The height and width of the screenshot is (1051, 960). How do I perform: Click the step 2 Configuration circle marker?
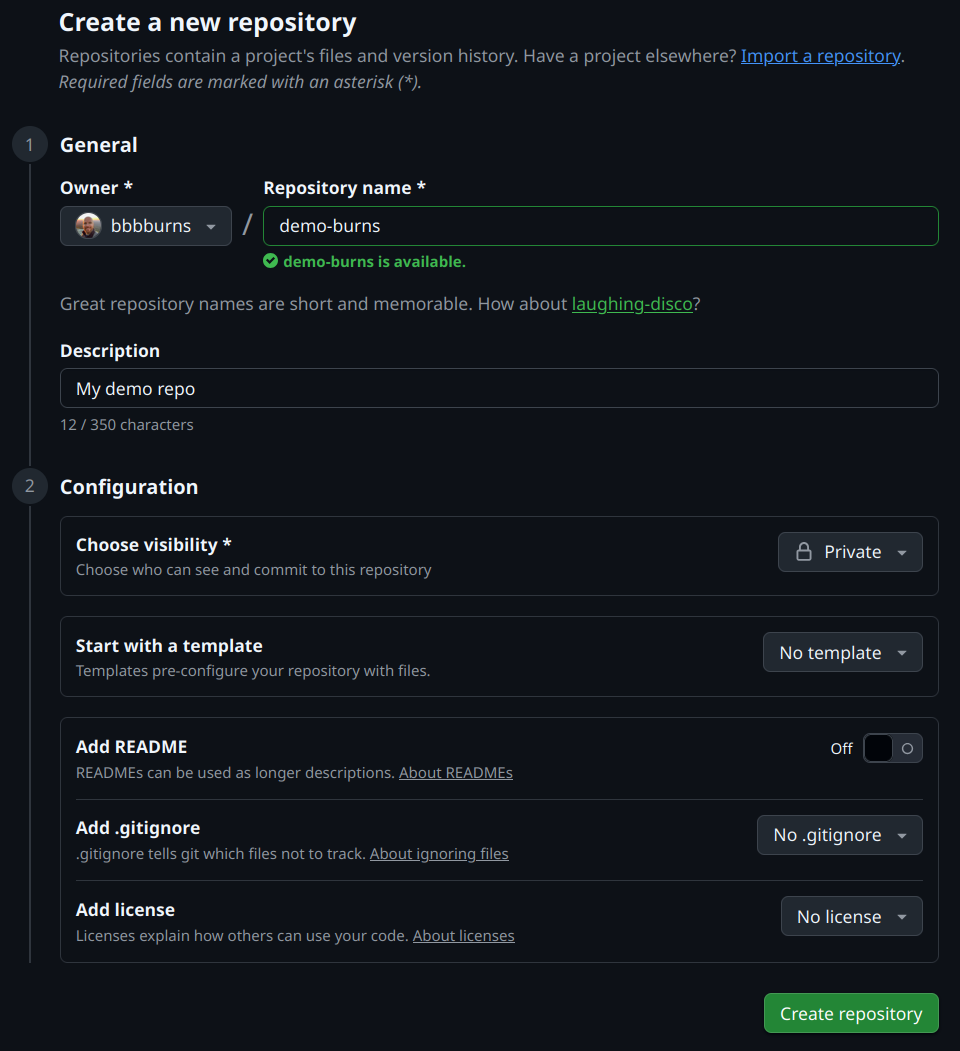[x=30, y=487]
